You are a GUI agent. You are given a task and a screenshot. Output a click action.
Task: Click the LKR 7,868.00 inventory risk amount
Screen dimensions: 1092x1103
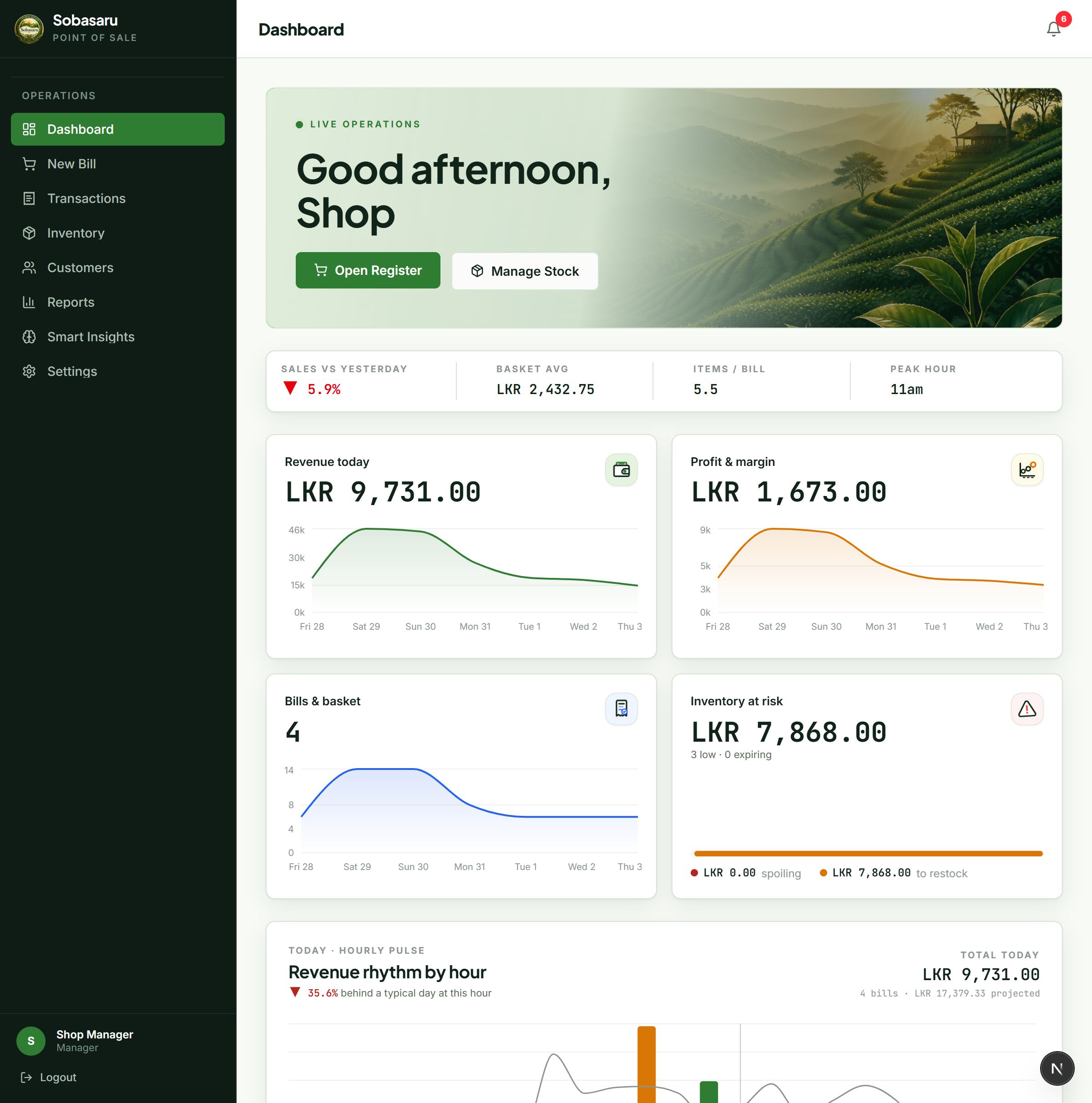(789, 732)
